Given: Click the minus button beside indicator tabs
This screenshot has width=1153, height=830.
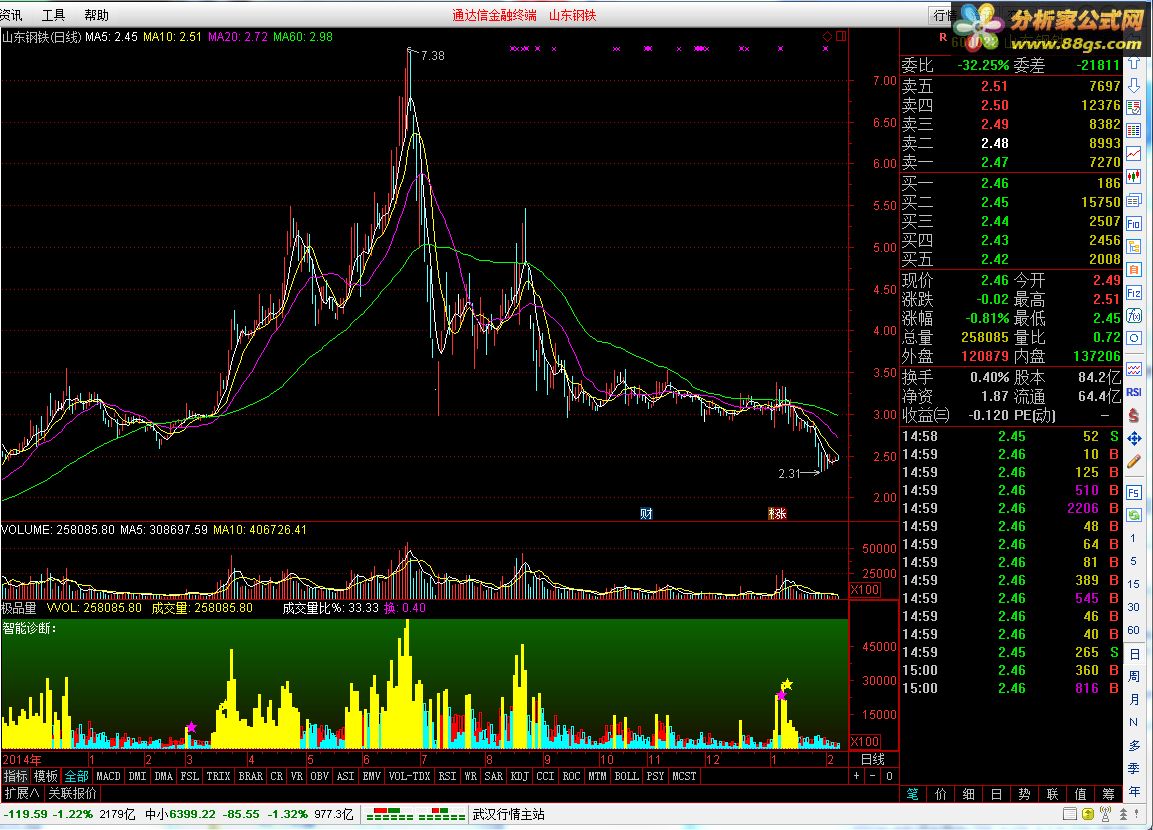Looking at the screenshot, I should (873, 776).
